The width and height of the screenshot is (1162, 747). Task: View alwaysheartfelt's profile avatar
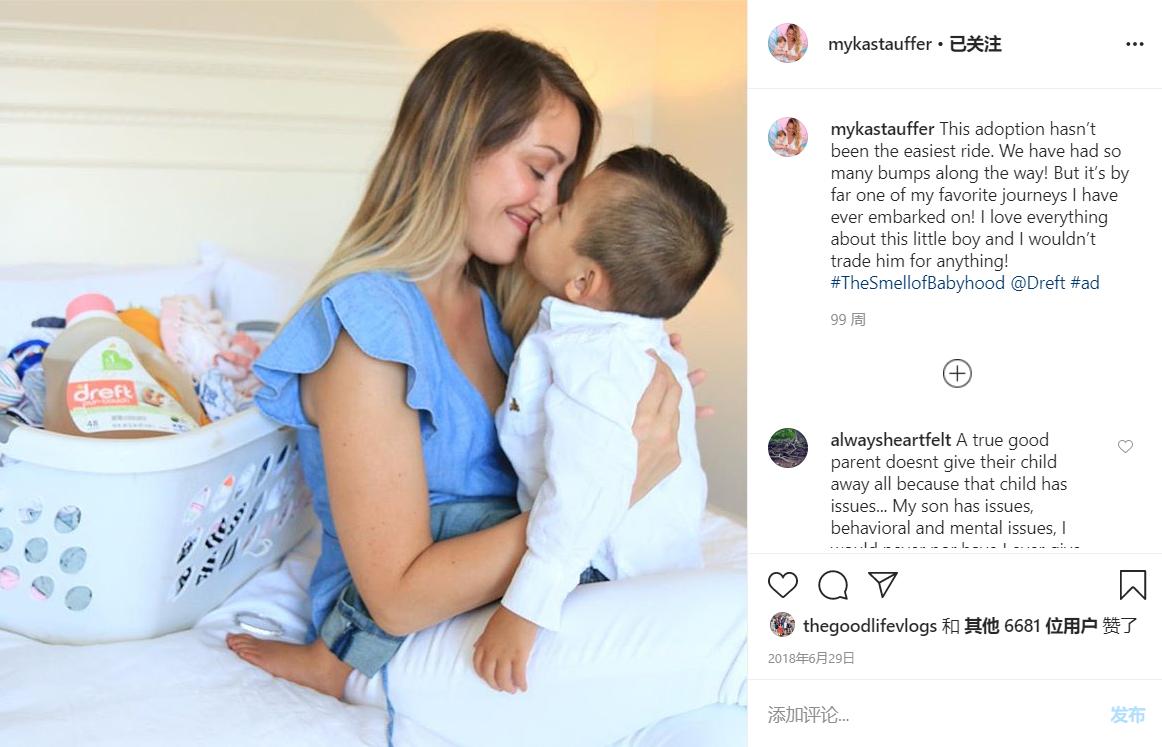(788, 448)
